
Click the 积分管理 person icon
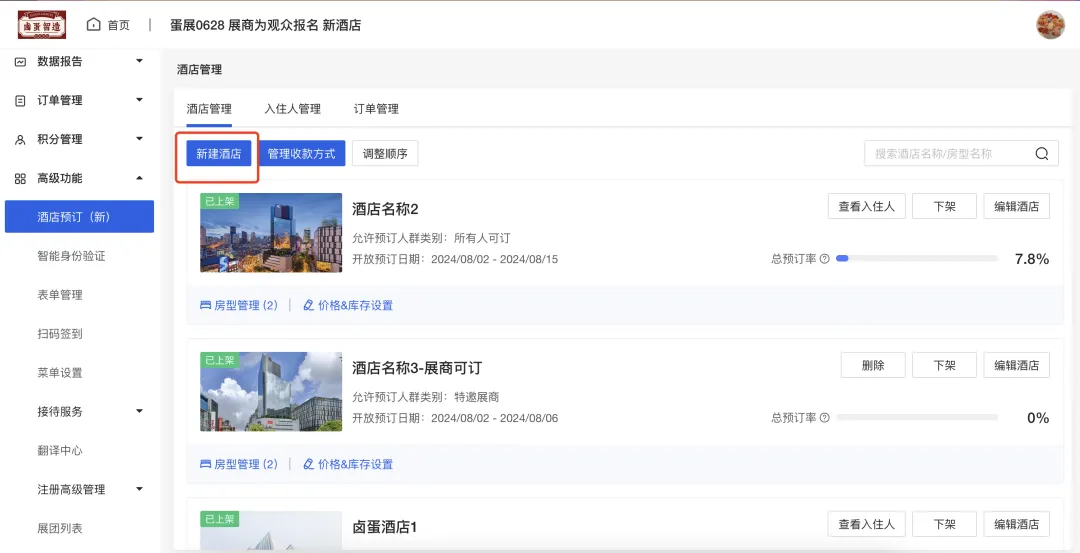coord(20,139)
